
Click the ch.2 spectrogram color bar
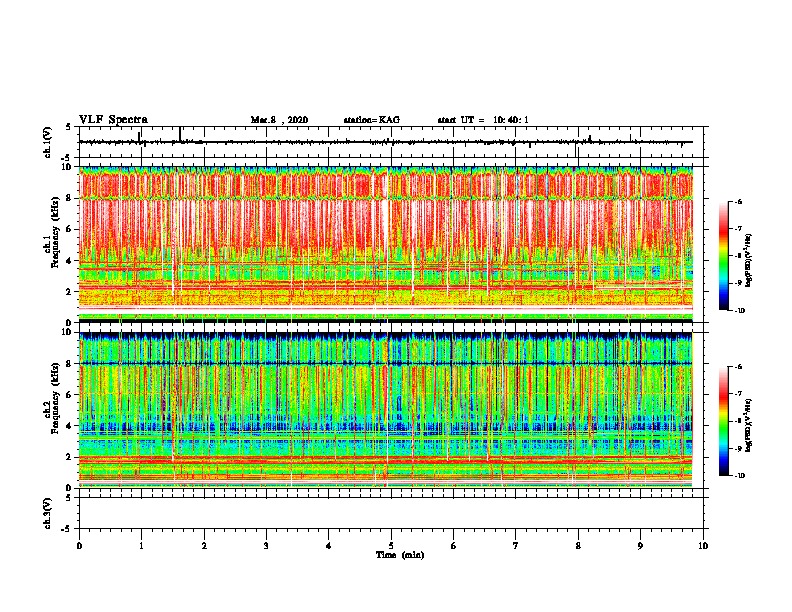pyautogui.click(x=723, y=421)
